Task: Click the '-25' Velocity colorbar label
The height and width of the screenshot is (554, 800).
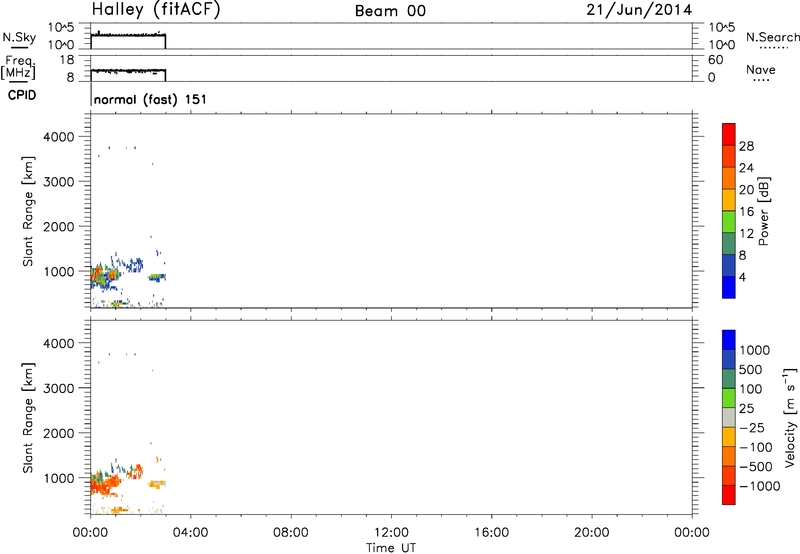Action: (x=752, y=428)
